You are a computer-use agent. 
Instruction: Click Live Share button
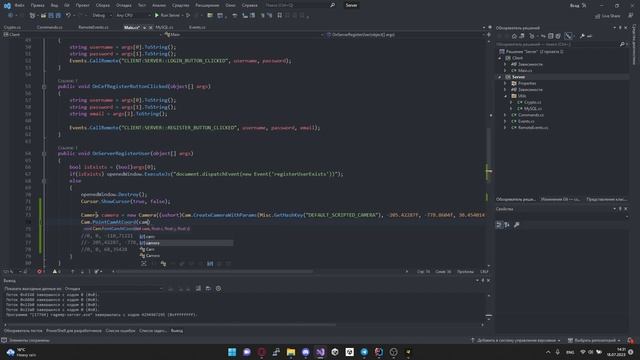[x=607, y=16]
